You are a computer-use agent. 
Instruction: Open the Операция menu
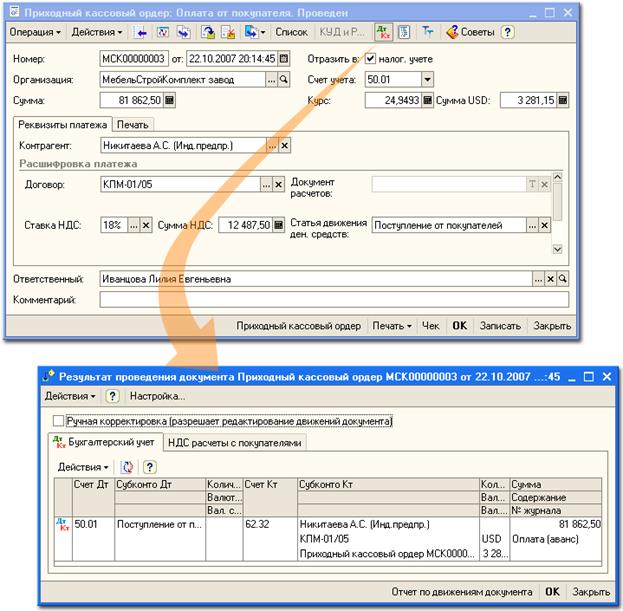point(35,32)
